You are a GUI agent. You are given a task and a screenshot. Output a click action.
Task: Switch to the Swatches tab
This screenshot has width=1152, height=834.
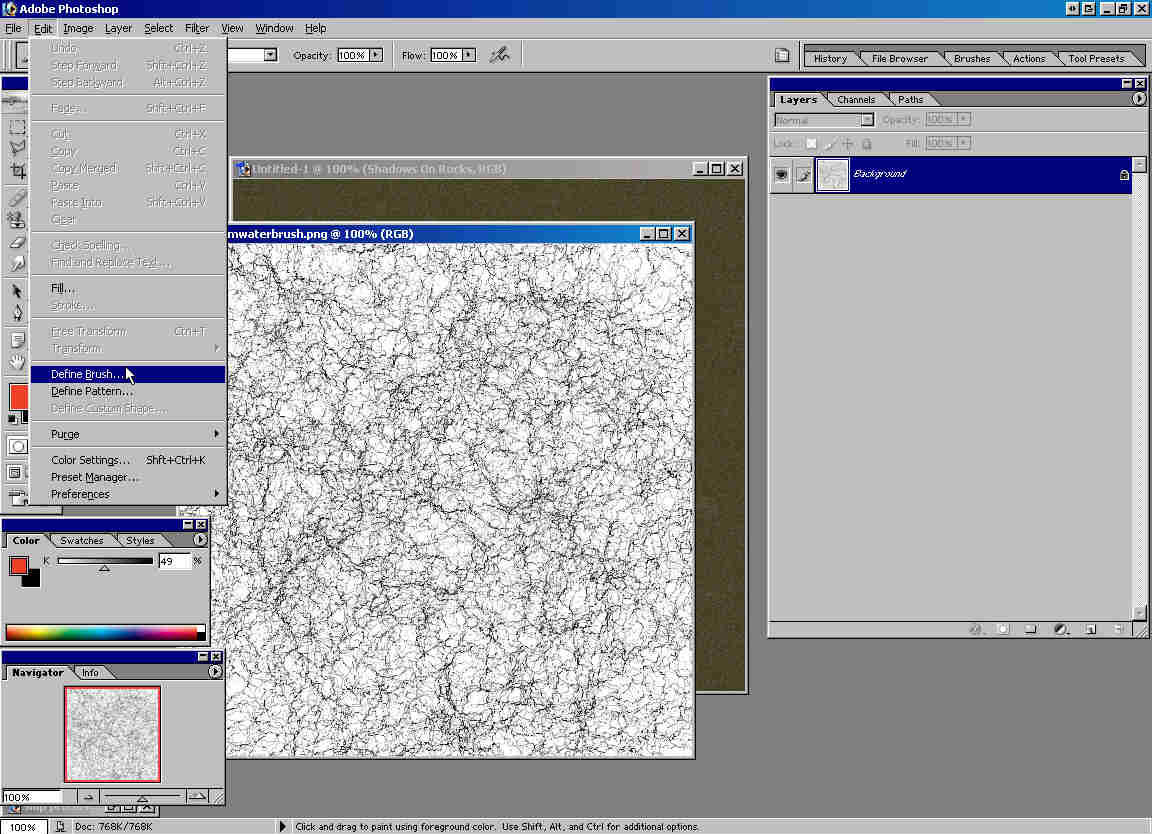[x=81, y=541]
